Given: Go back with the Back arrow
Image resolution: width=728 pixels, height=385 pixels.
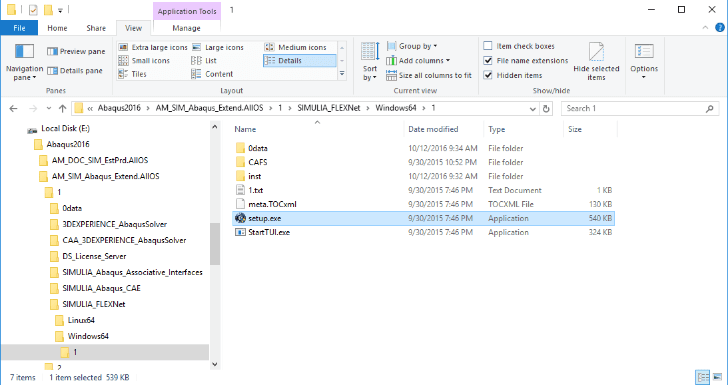Looking at the screenshot, I should (13, 108).
